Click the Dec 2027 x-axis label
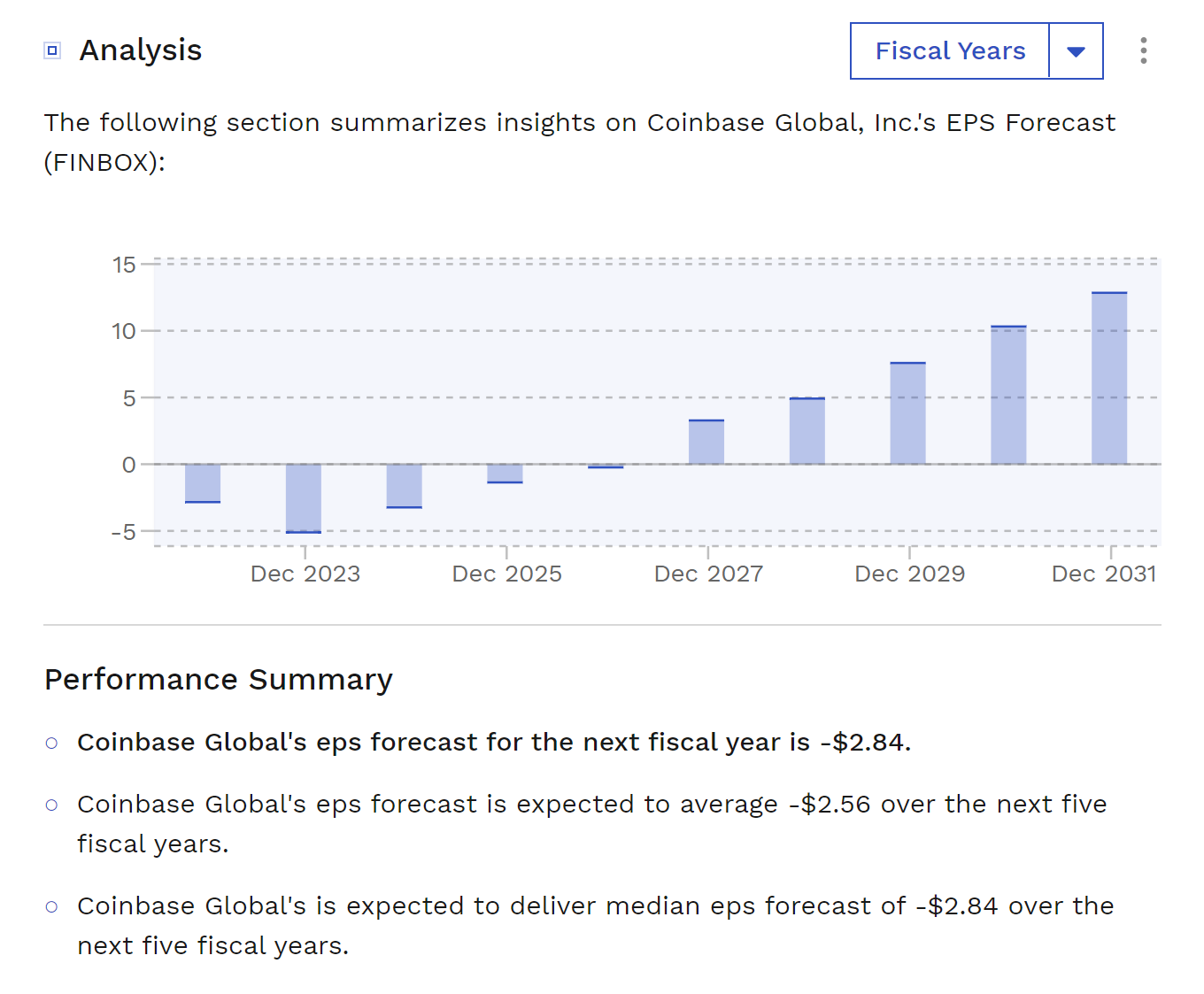This screenshot has width=1204, height=994. [x=708, y=574]
